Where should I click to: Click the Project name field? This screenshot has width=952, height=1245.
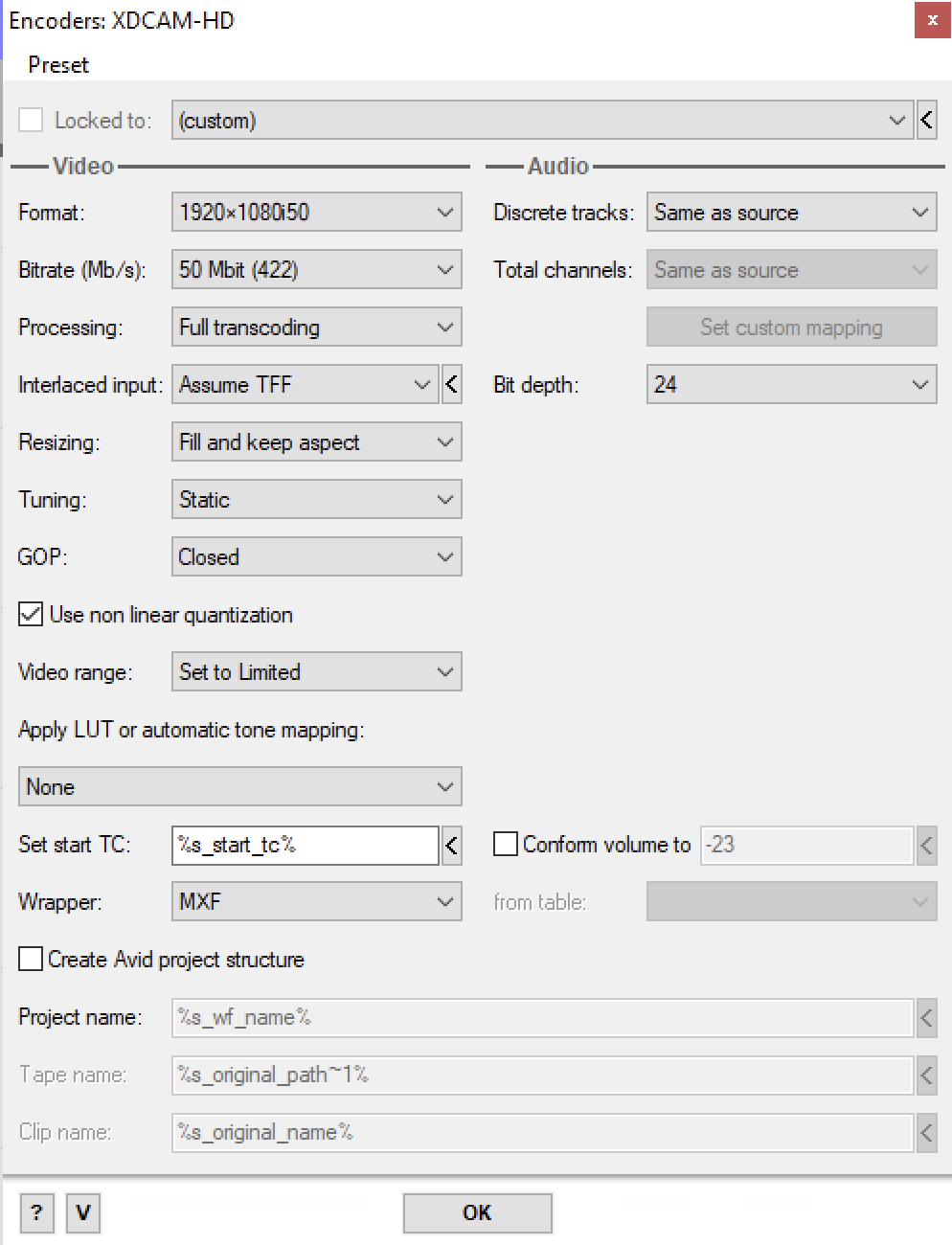[542, 1017]
